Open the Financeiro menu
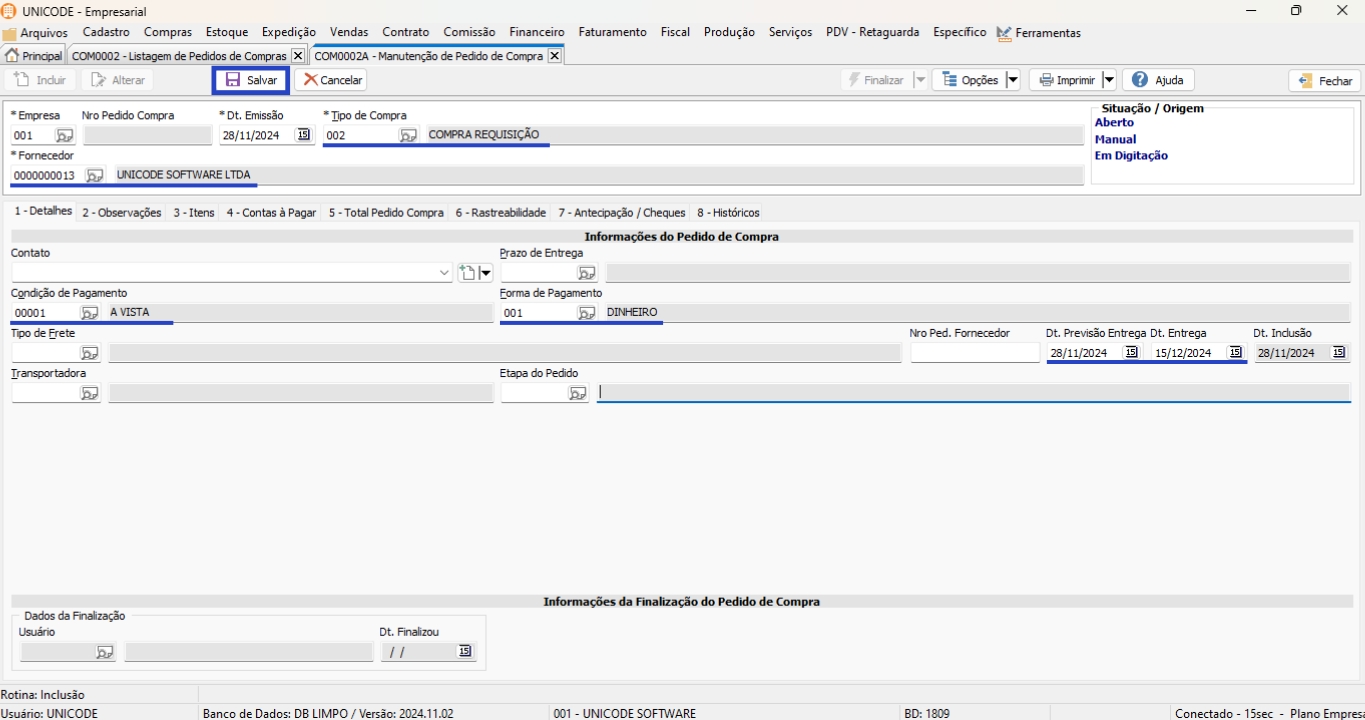The image size is (1365, 720). [536, 32]
